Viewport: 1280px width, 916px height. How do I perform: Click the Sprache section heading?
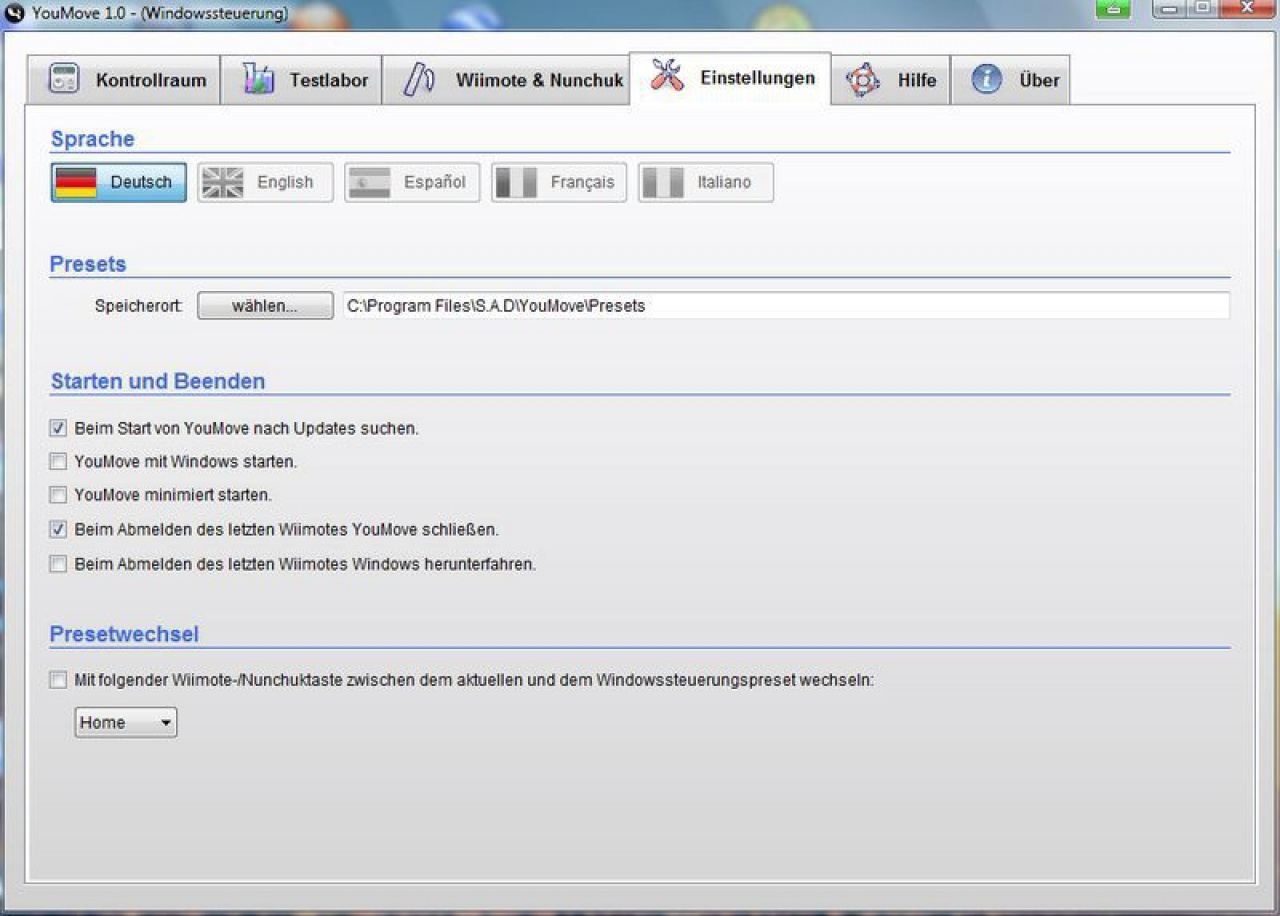[92, 139]
